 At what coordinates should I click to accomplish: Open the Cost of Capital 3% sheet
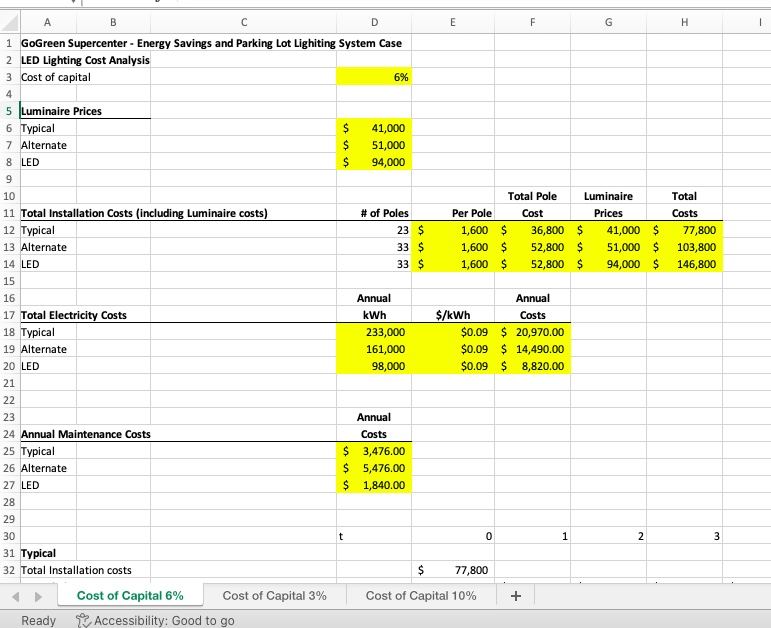(x=274, y=596)
